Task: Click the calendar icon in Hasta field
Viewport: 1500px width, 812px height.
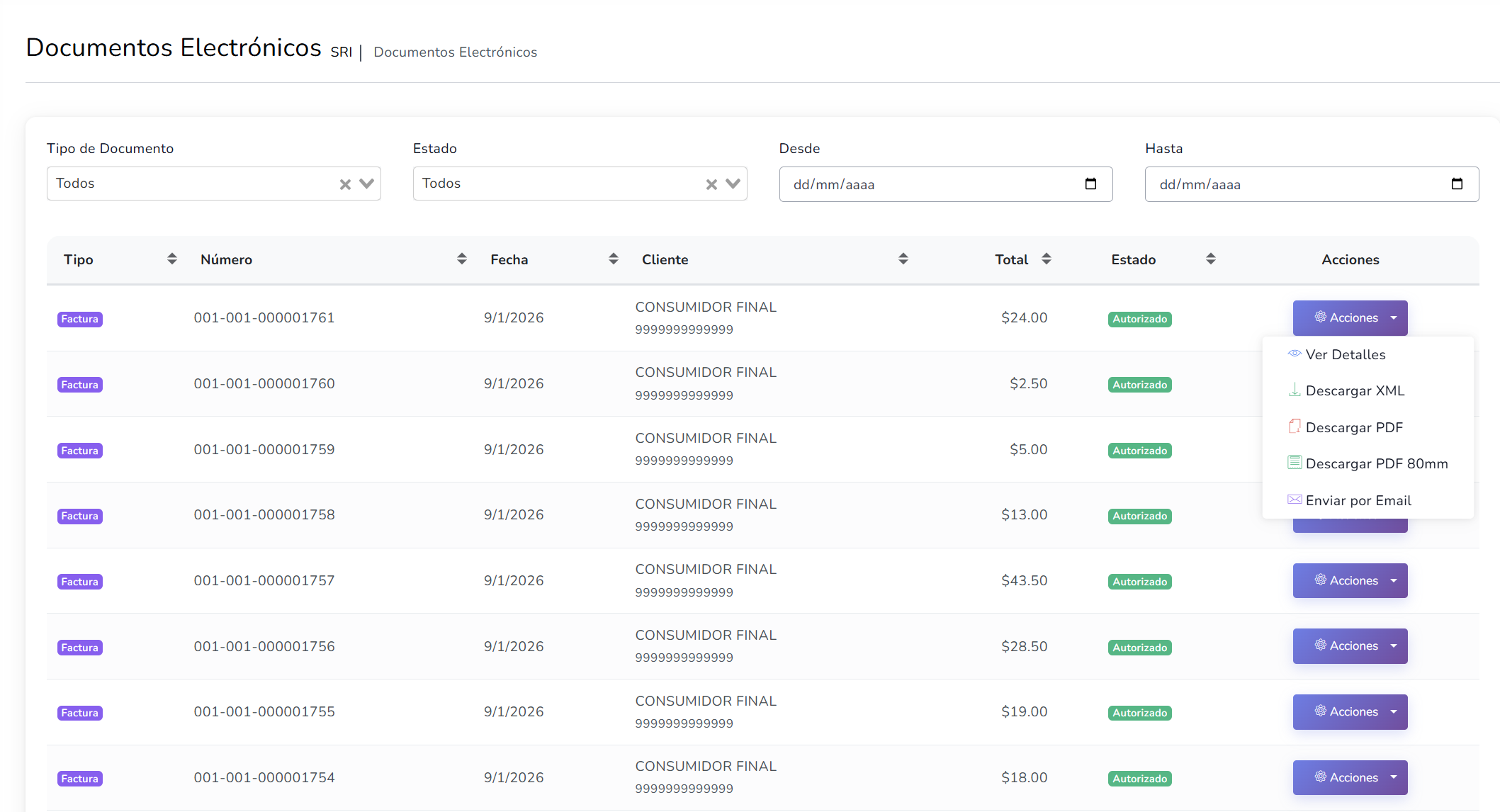Action: click(1457, 184)
